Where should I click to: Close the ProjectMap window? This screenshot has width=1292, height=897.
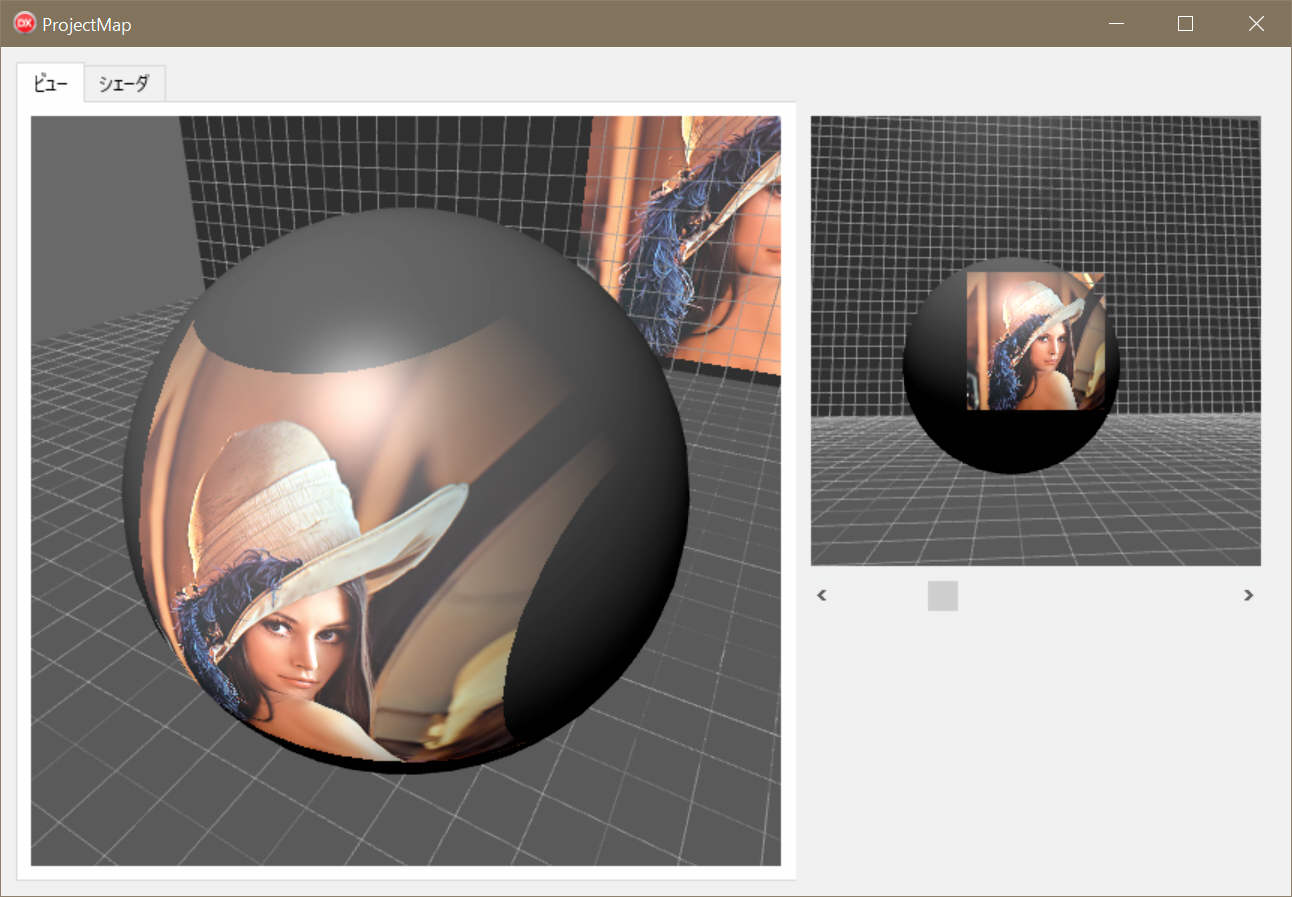click(x=1256, y=24)
